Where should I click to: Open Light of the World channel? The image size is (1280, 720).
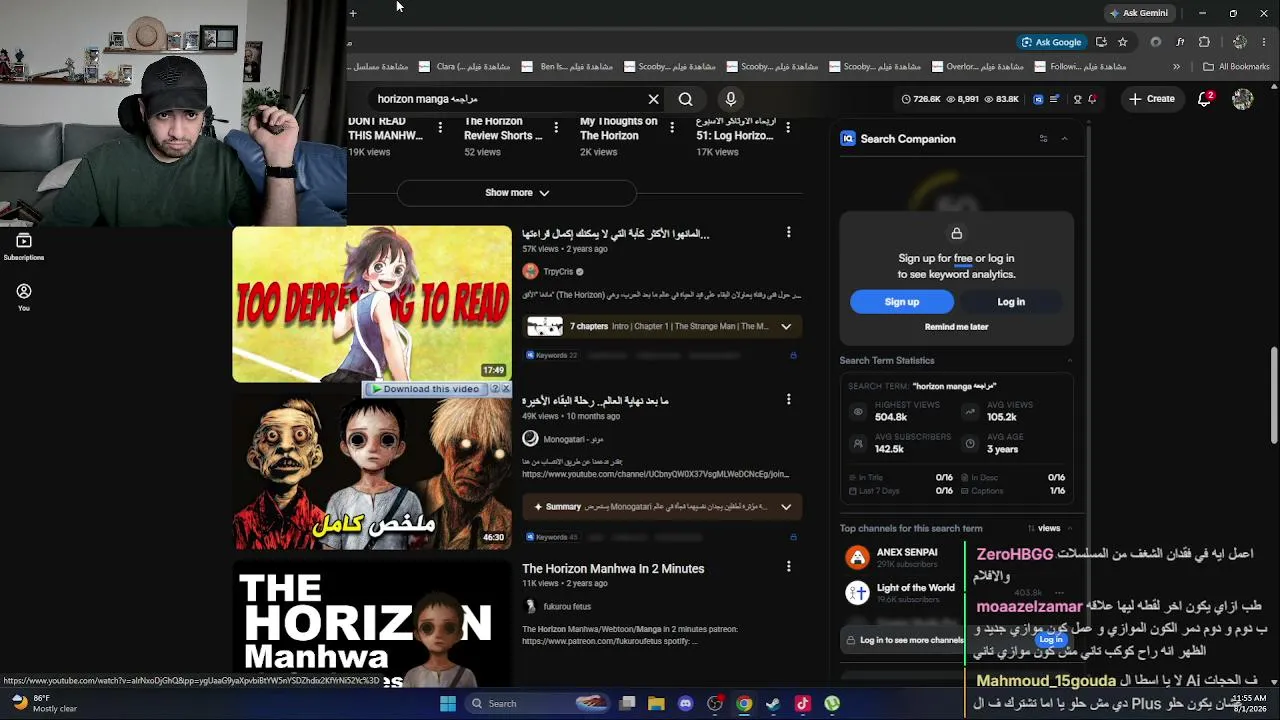916,587
